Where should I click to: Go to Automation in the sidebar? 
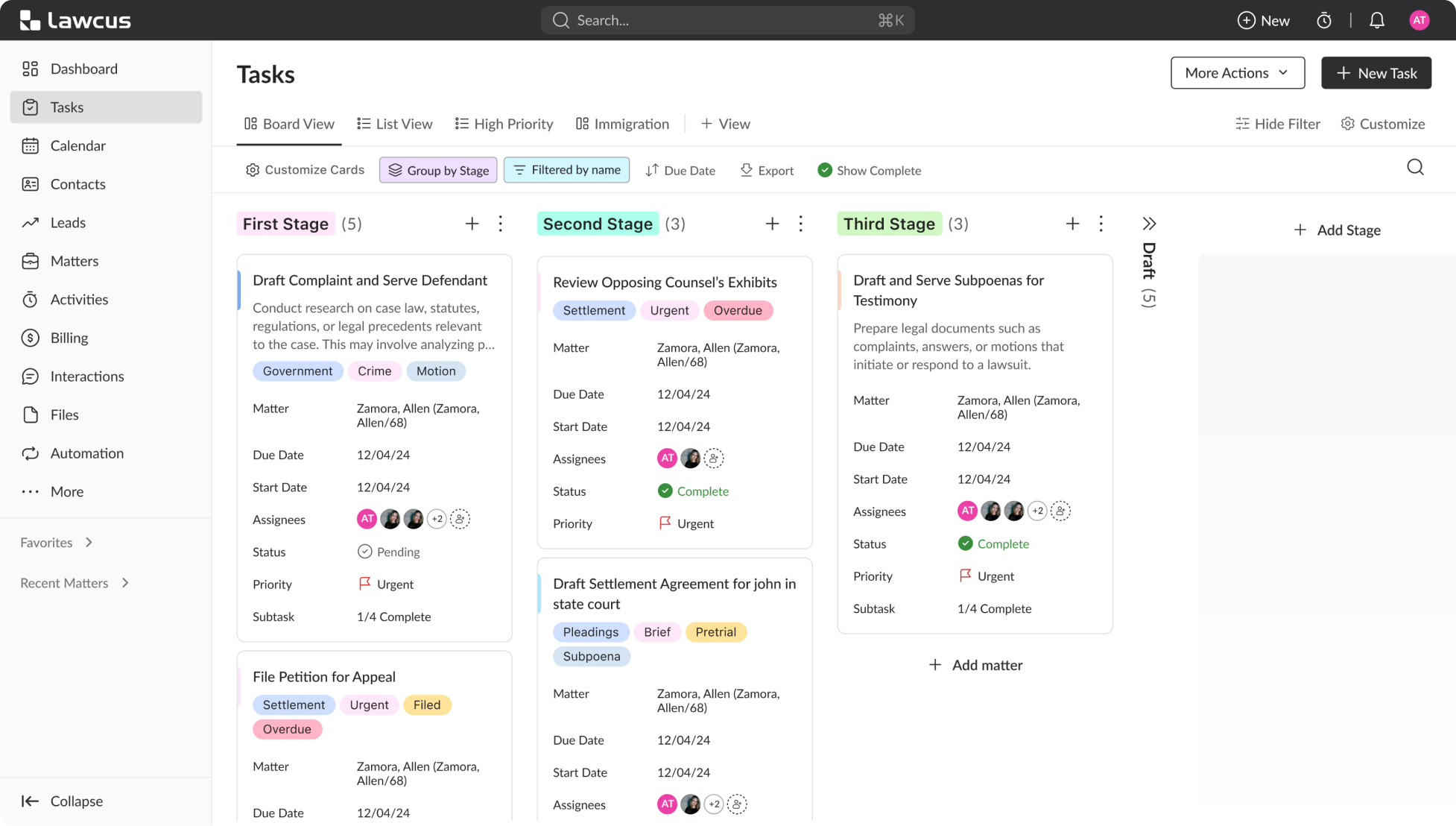(x=86, y=453)
